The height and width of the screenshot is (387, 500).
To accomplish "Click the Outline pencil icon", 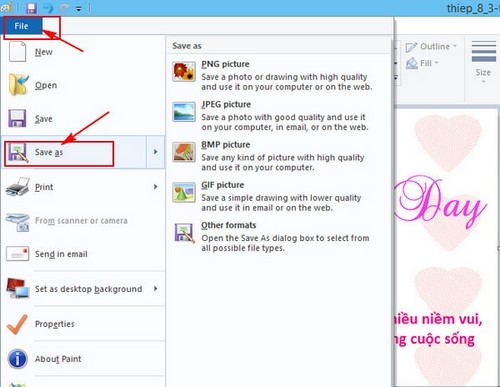I will click(x=411, y=47).
